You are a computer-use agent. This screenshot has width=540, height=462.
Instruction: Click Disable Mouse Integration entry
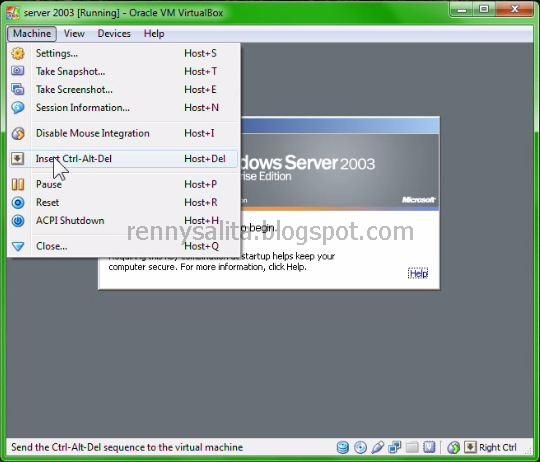(124, 133)
